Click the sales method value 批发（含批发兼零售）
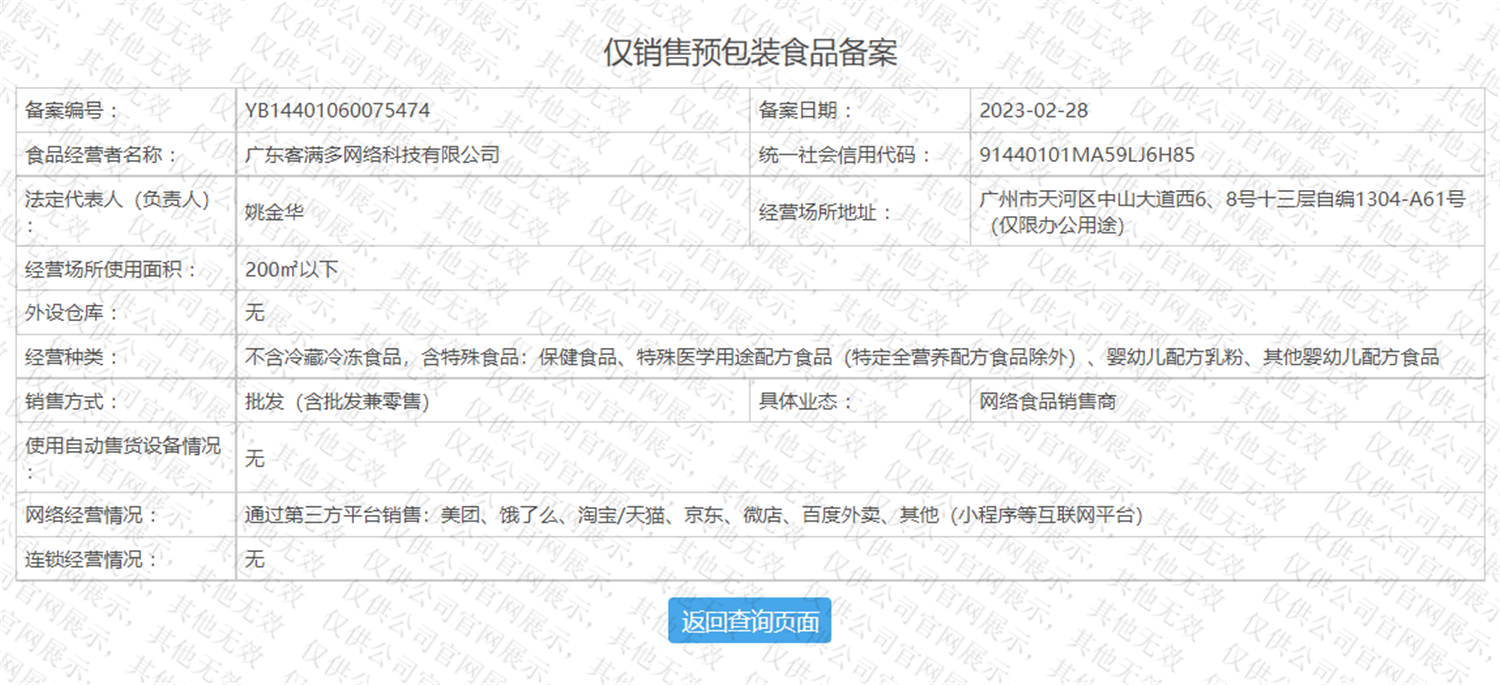The image size is (1500, 685). [337, 402]
